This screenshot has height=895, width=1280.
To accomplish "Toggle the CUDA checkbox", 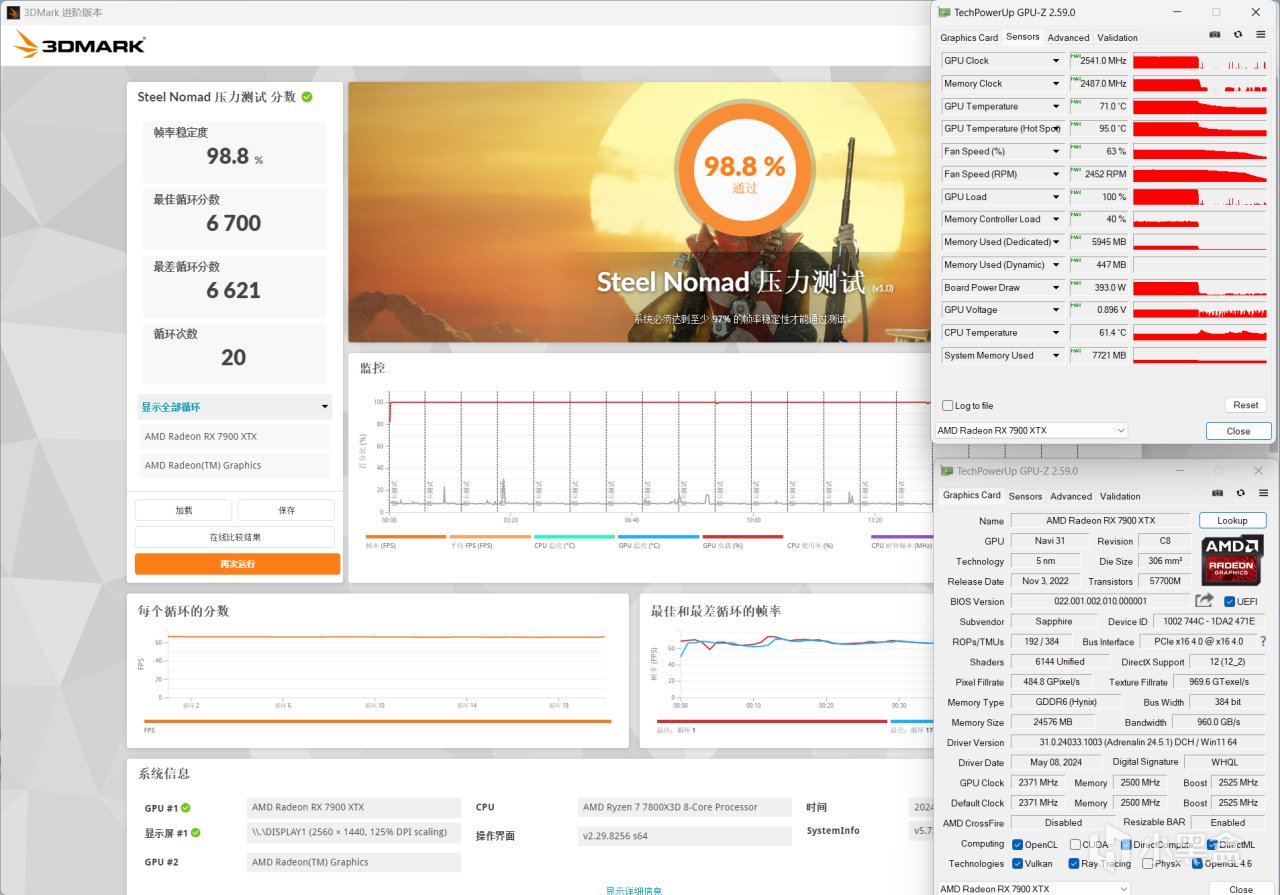I will pos(1074,844).
